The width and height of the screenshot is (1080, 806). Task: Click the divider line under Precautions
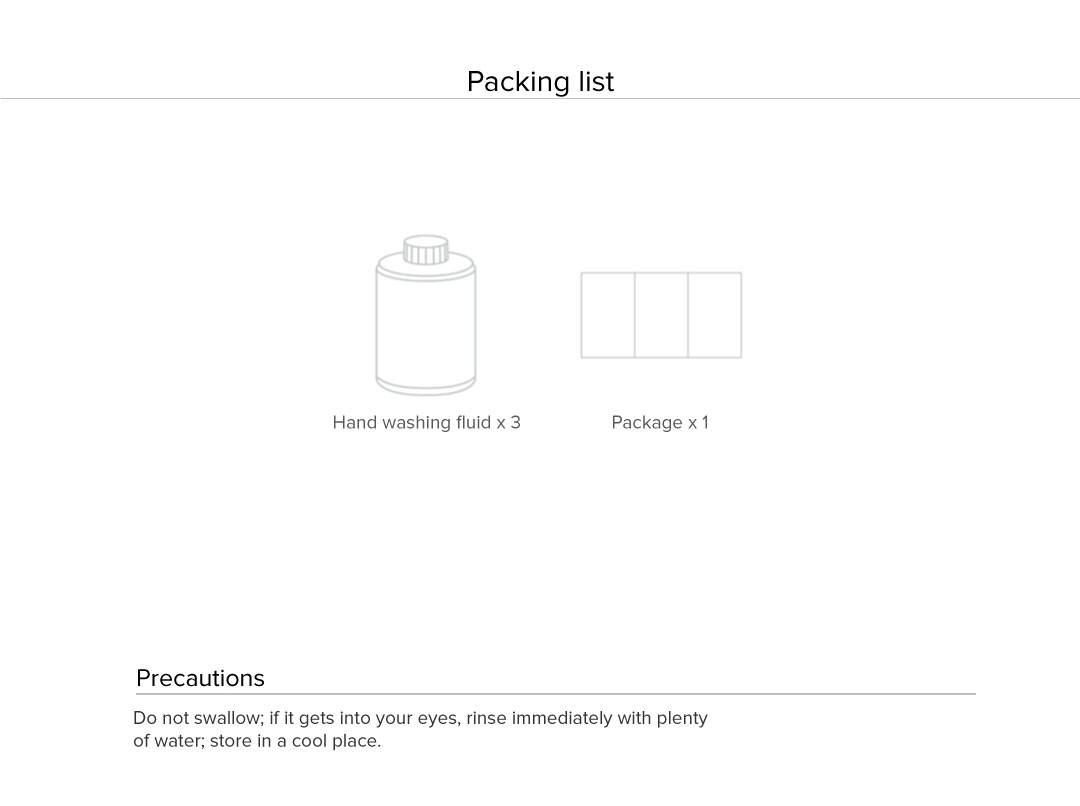[555, 694]
